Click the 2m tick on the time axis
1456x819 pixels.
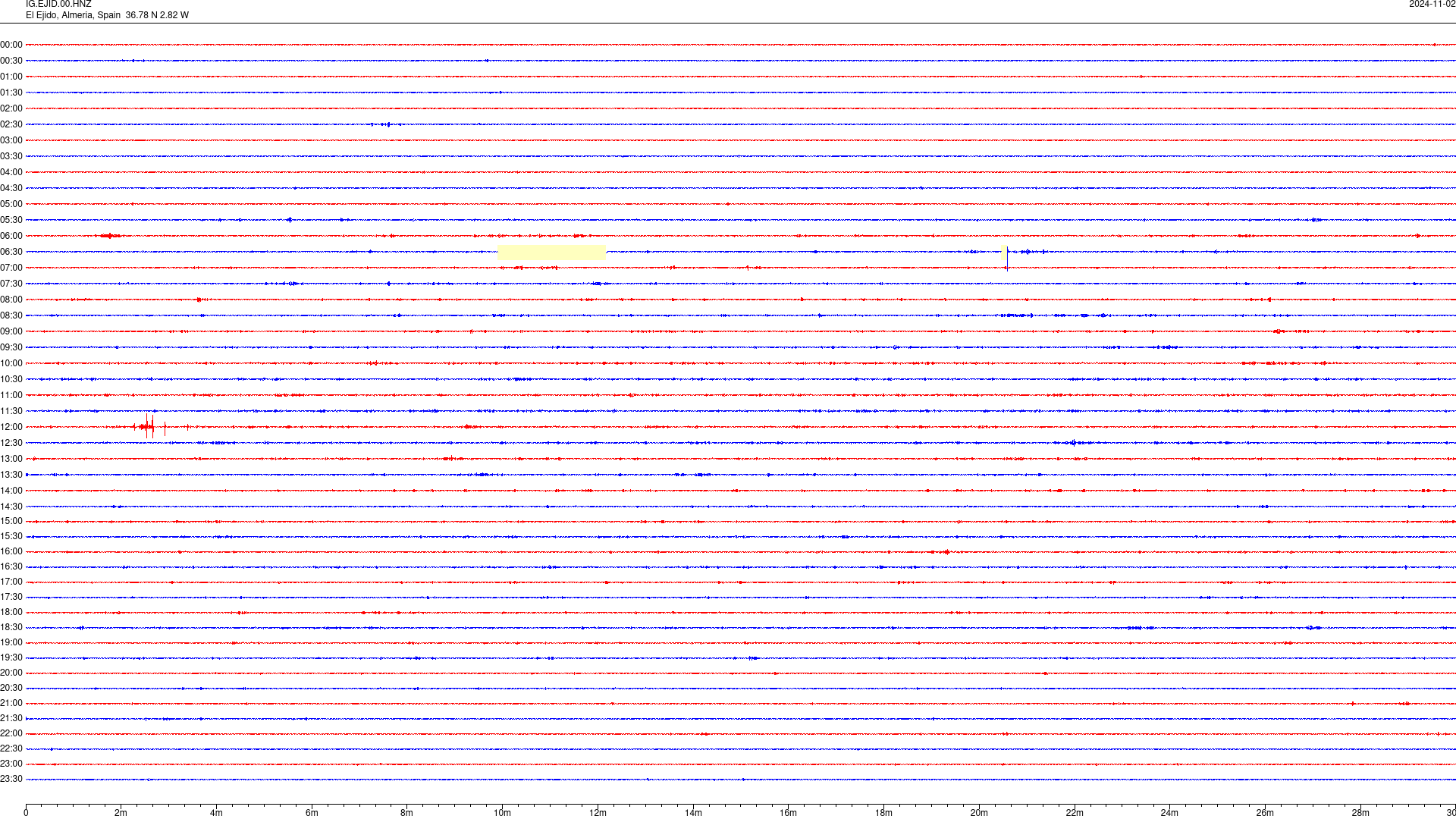(121, 812)
